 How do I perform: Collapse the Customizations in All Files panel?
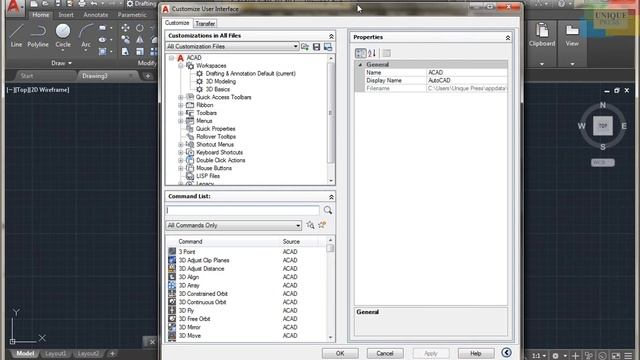coord(331,36)
